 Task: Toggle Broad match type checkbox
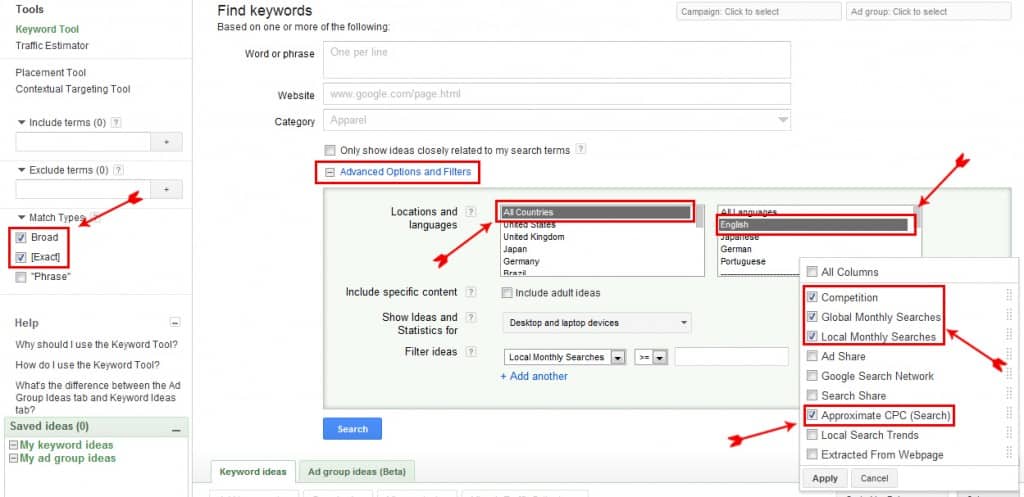(21, 238)
